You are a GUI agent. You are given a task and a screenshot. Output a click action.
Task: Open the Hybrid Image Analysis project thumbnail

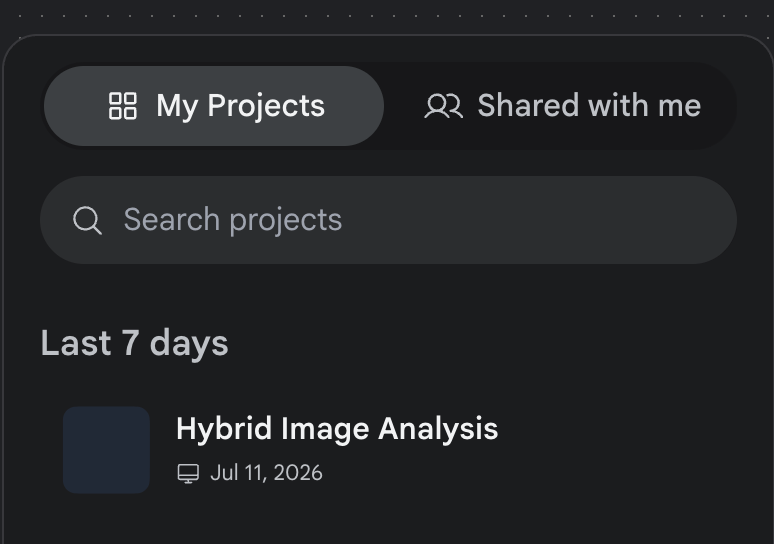coord(106,450)
